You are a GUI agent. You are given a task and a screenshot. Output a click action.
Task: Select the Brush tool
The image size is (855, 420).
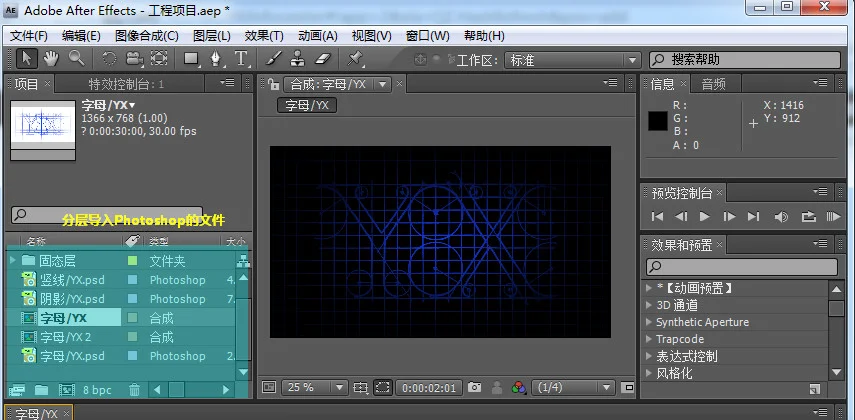click(273, 59)
